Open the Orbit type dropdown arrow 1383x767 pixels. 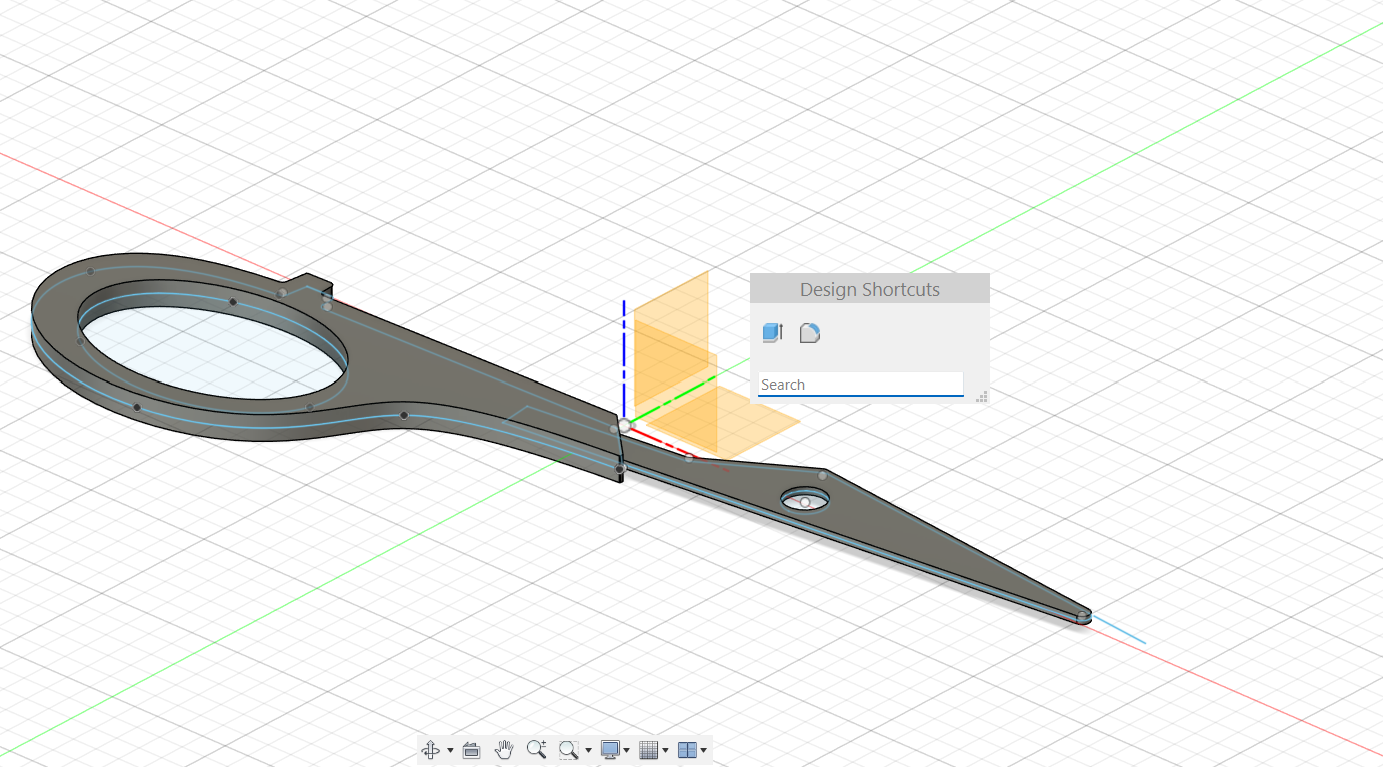pos(450,750)
